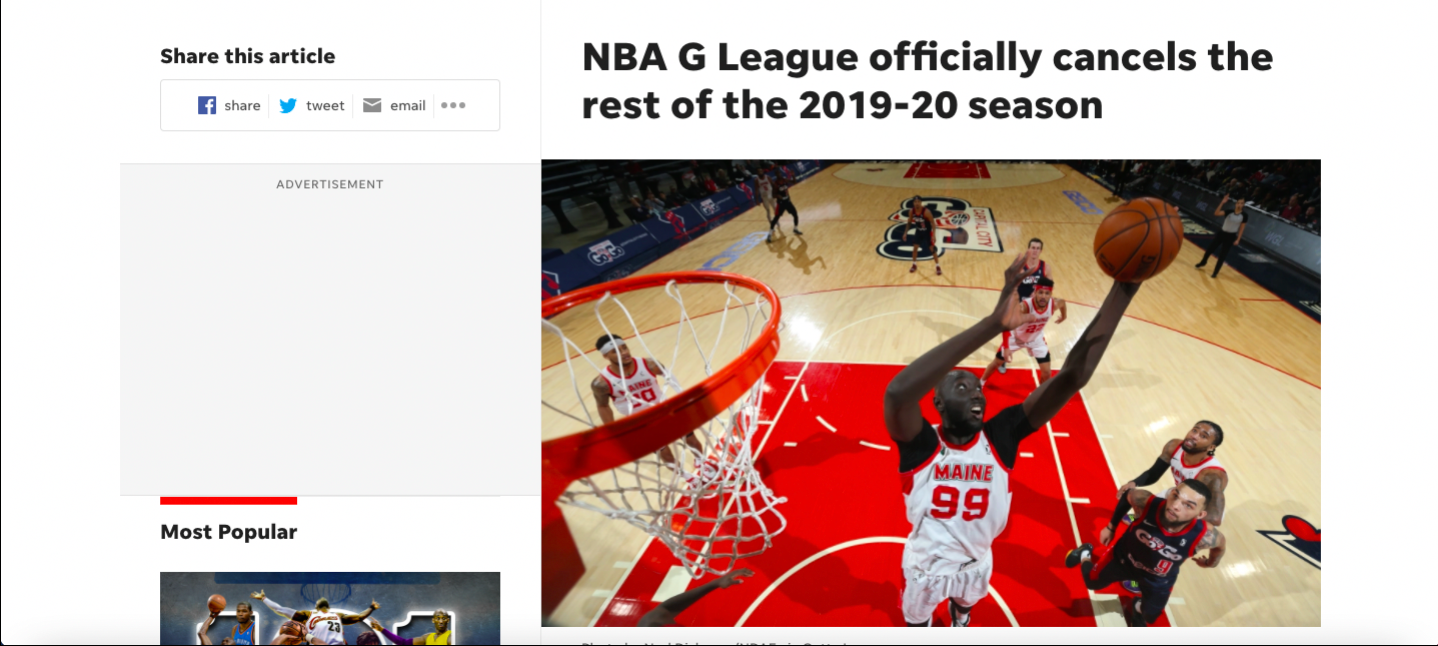Click the "Share this article" heading
The width and height of the screenshot is (1438, 646).
coord(248,56)
